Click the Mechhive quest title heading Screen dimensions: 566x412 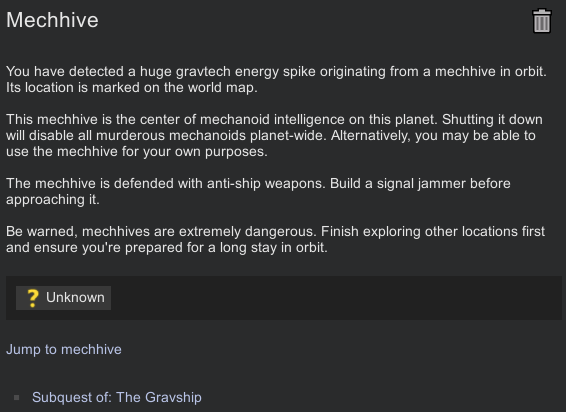pos(52,20)
